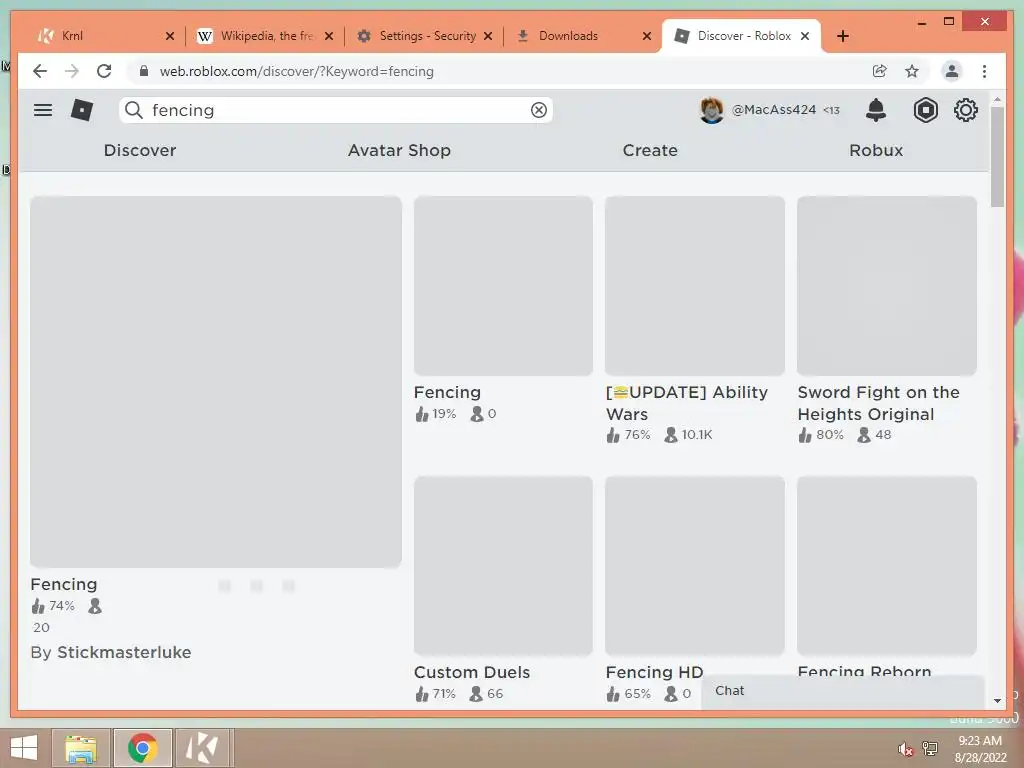The height and width of the screenshot is (768, 1024).
Task: Click the [UPDATE] Ability Wars title
Action: tap(687, 403)
